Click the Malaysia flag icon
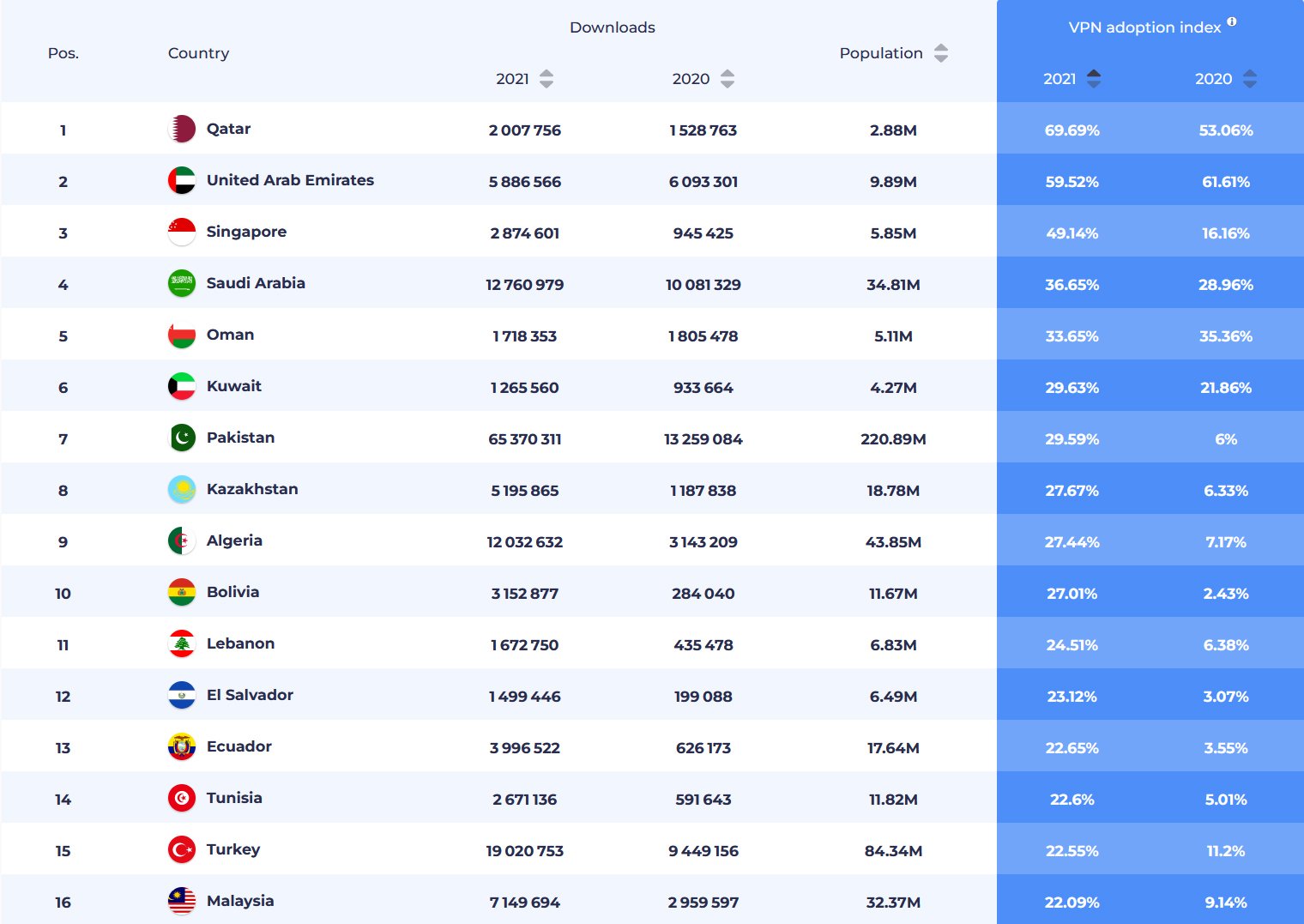1304x924 pixels. (x=182, y=902)
